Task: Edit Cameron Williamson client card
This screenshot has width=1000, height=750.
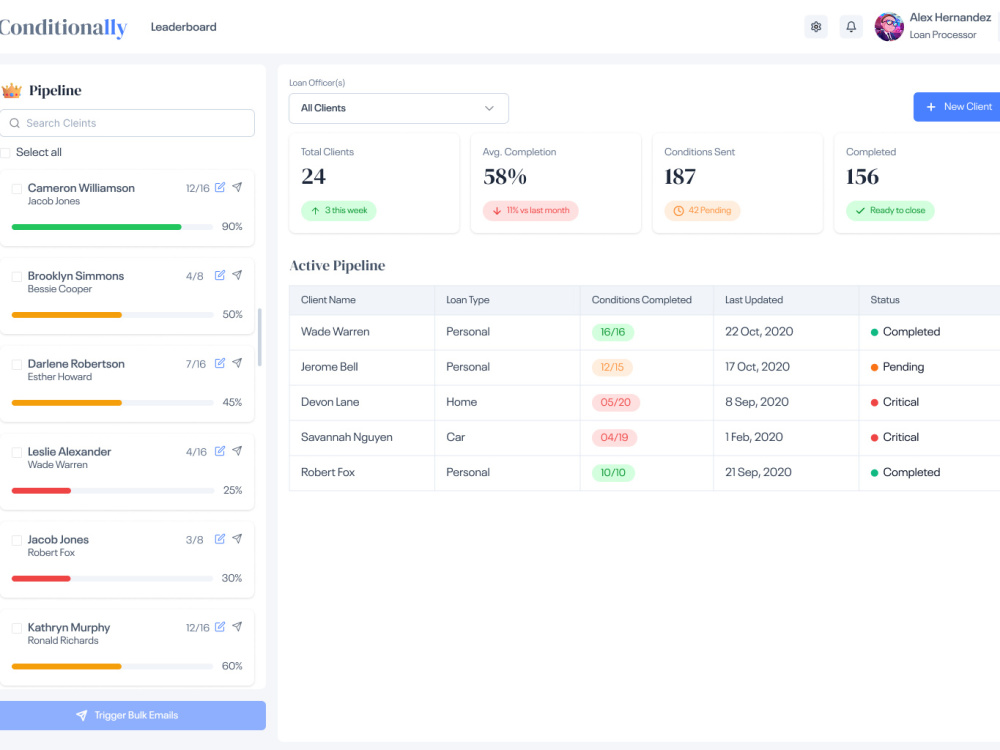Action: point(220,188)
